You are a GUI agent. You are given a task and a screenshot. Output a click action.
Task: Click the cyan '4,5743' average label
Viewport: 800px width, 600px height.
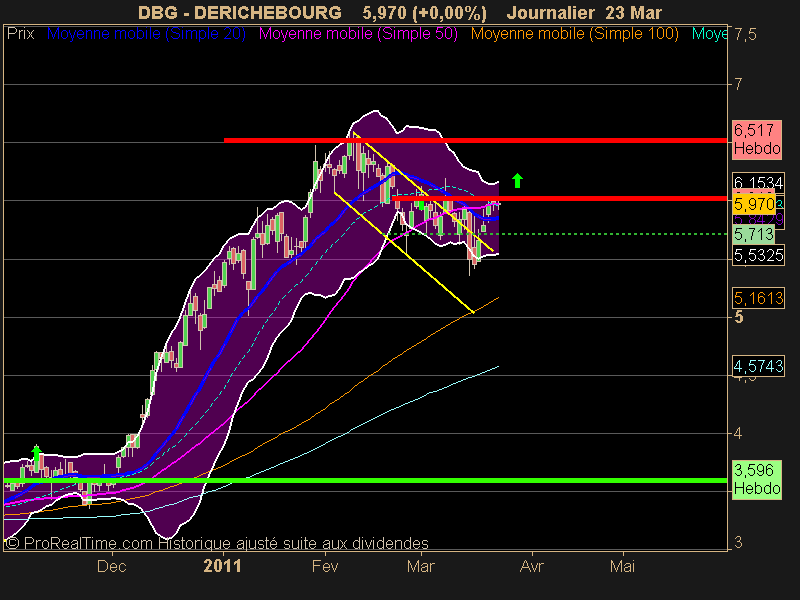(x=758, y=366)
